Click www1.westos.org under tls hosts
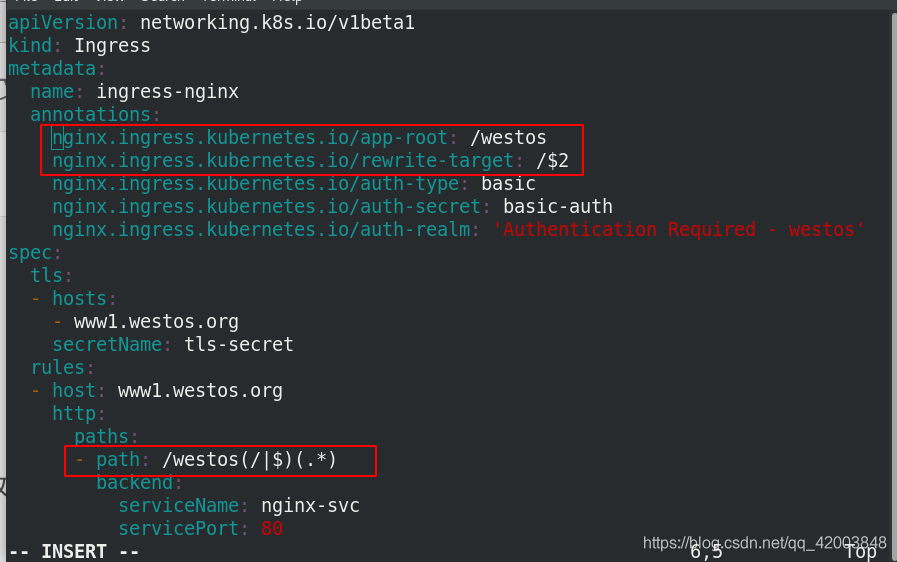Viewport: 897px width, 562px height. 156,322
